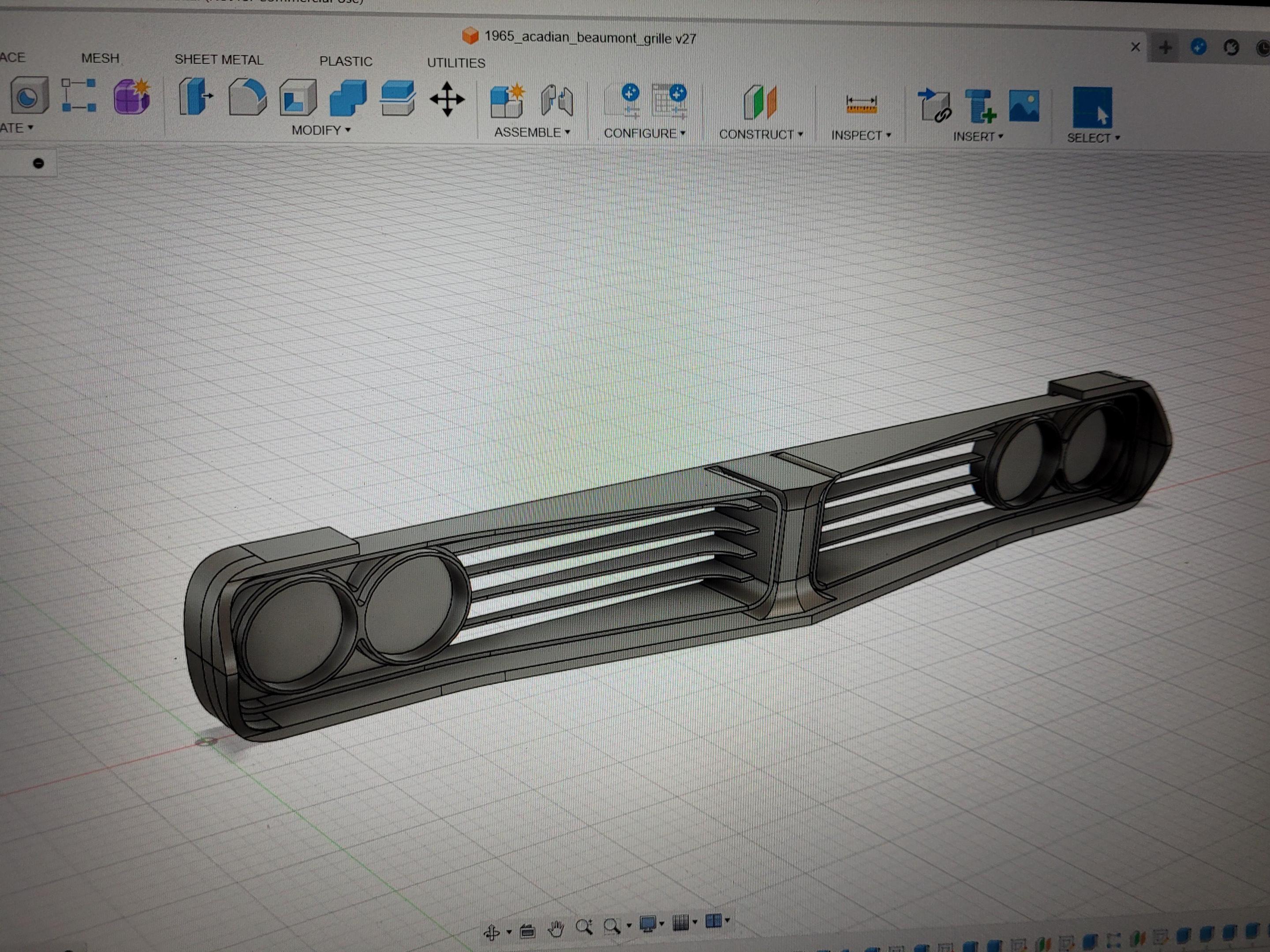Click the Combine bodies tool
Viewport: 1270px width, 952px height.
(x=348, y=99)
